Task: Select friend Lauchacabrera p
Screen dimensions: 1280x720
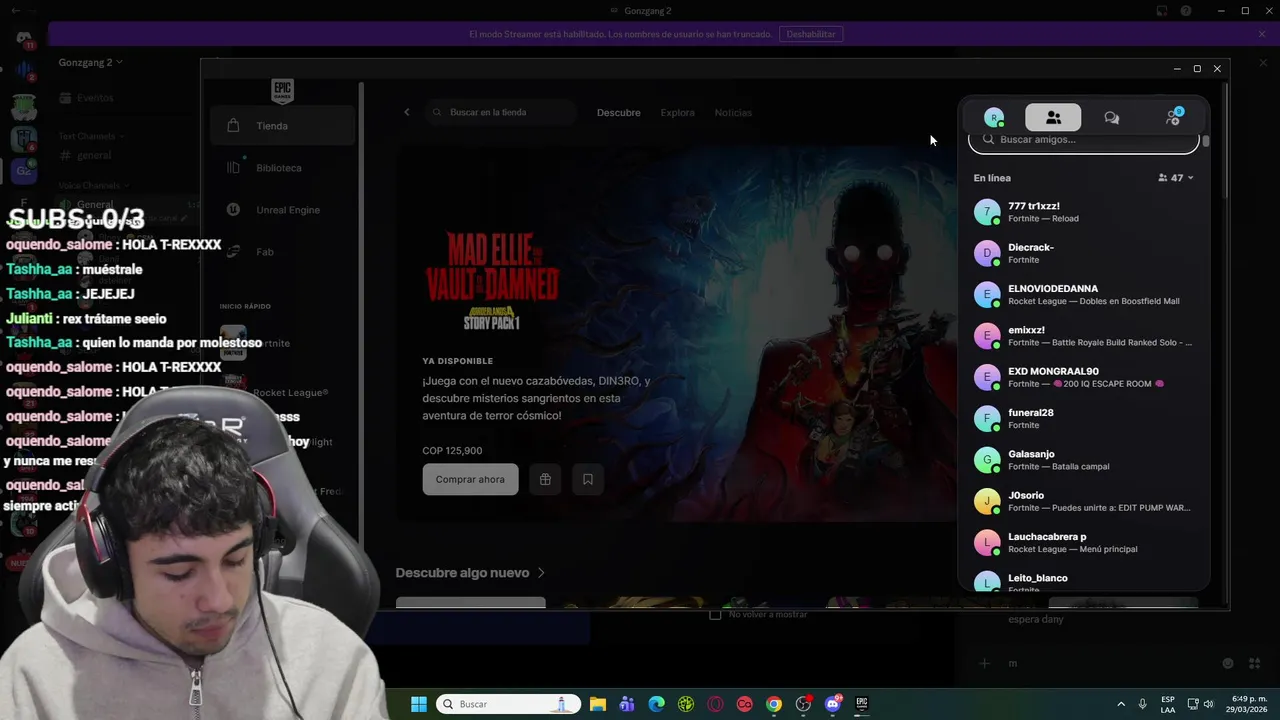Action: 1084,542
